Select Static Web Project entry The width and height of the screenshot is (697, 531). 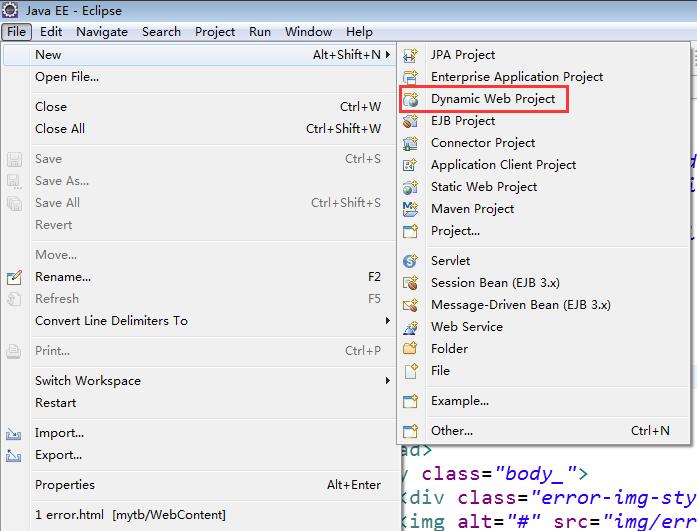pyautogui.click(x=544, y=187)
